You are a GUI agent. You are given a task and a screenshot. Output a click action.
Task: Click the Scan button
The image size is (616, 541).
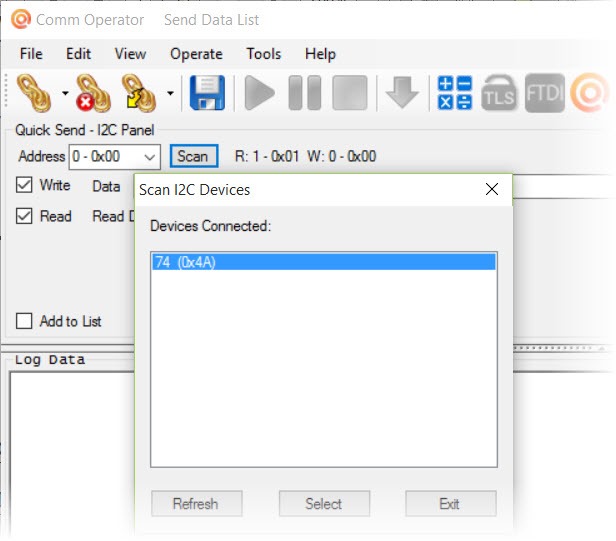(194, 156)
